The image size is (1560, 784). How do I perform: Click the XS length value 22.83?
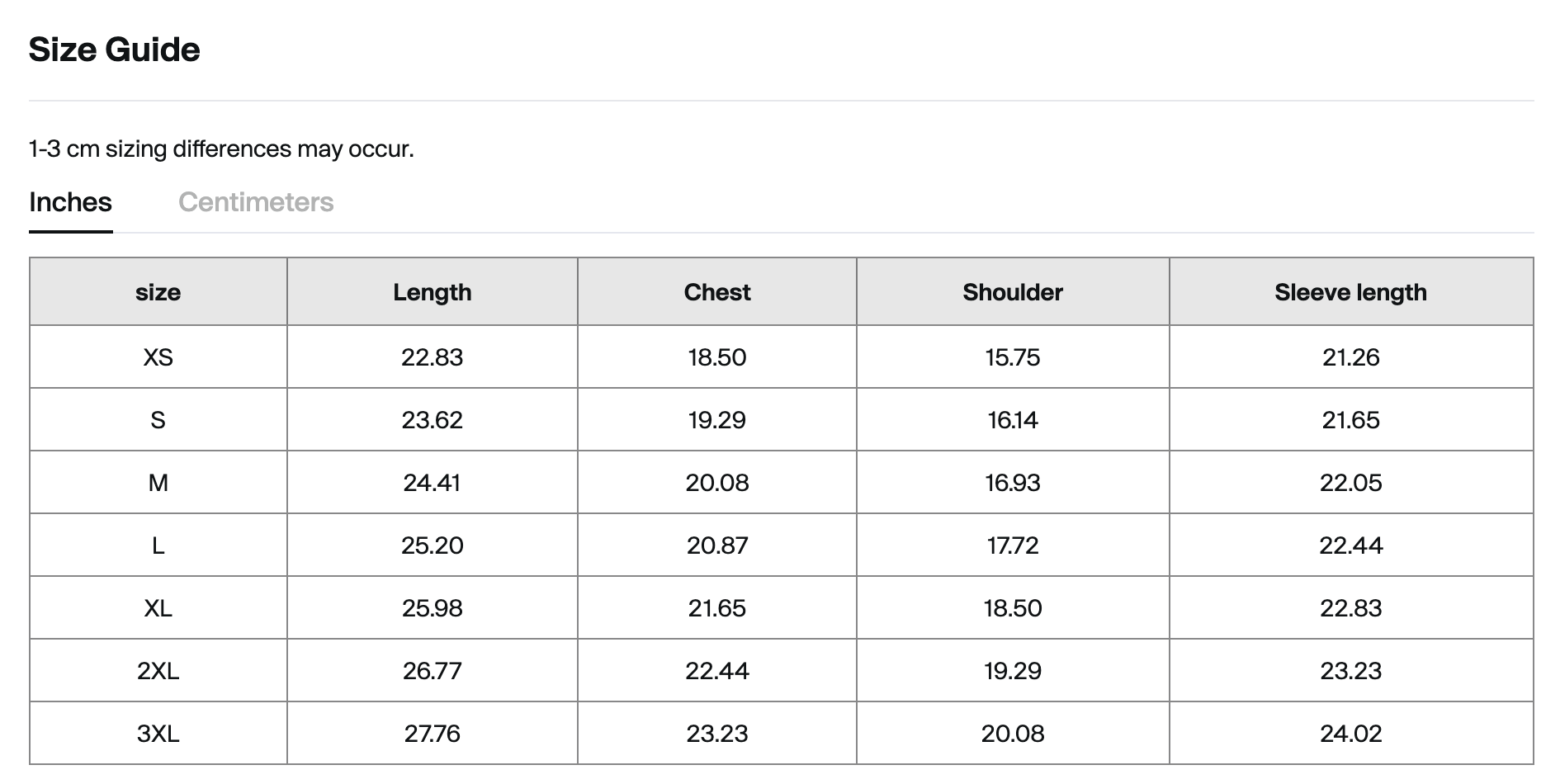pos(432,357)
